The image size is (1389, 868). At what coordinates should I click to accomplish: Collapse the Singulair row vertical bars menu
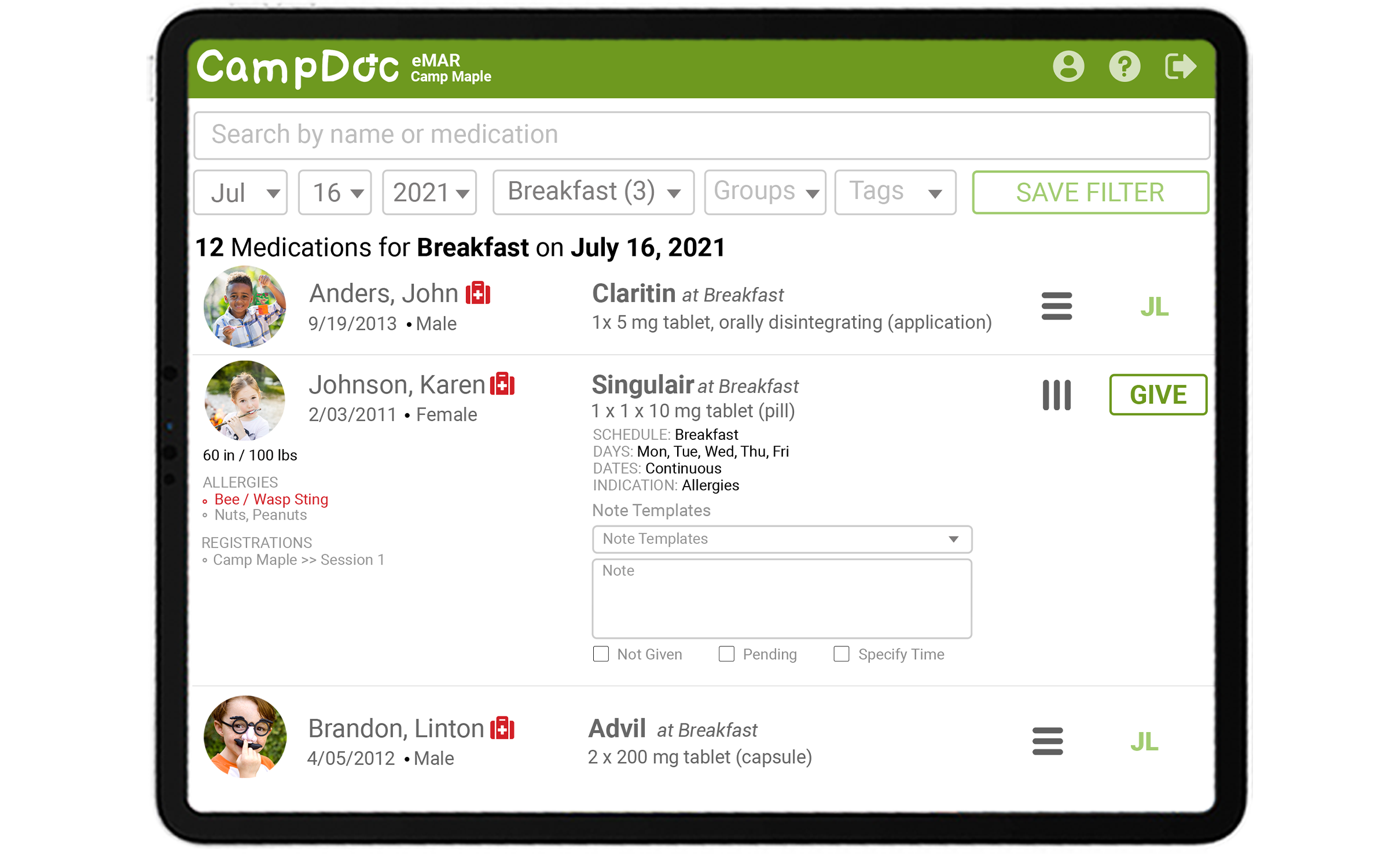click(1056, 395)
